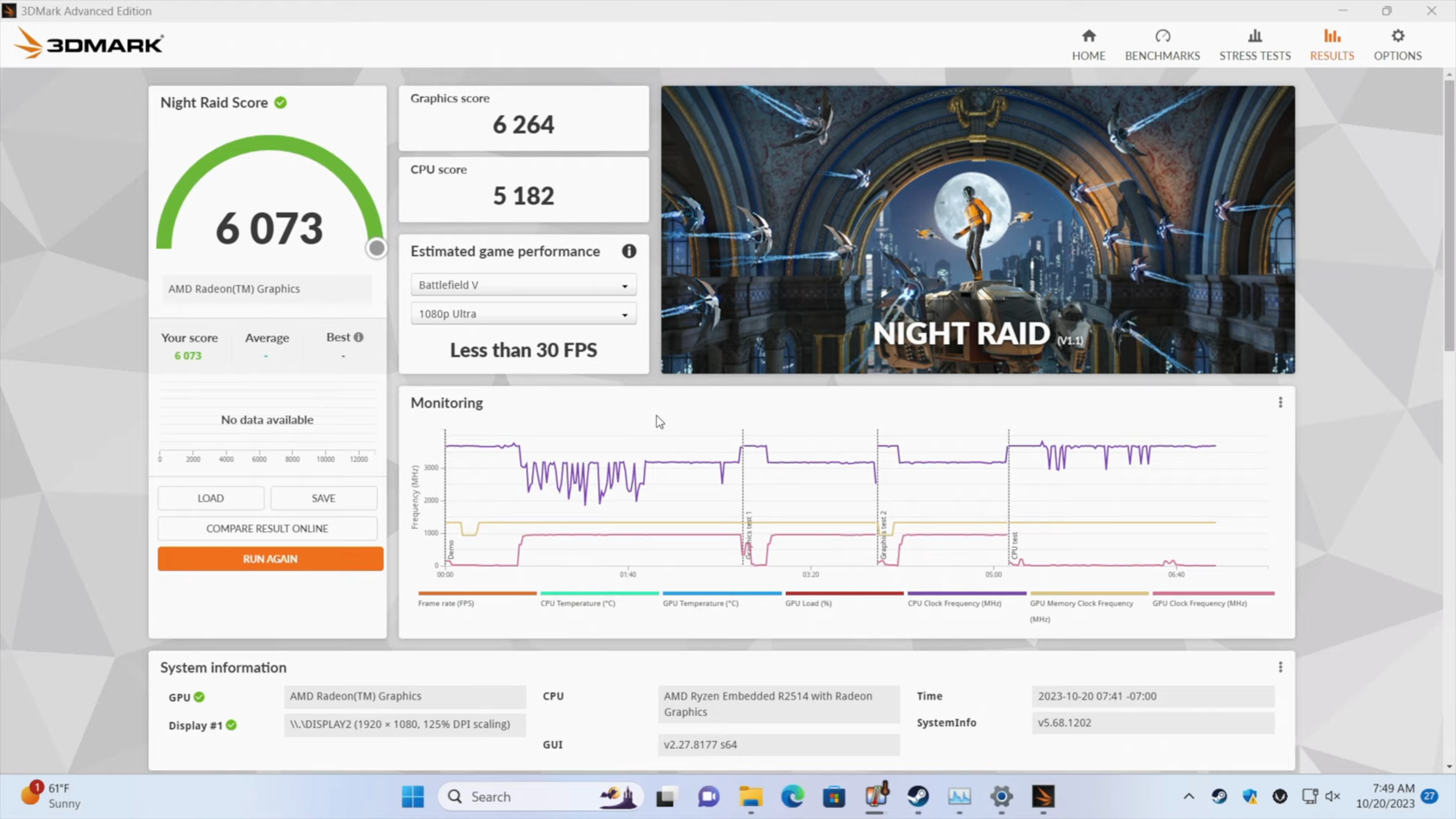
Task: Click the Time value 2023-10-20 07:41
Action: point(1153,696)
